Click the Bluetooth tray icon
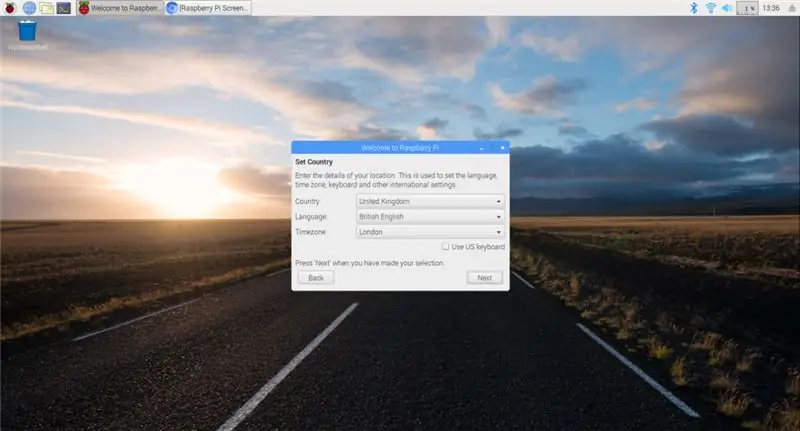Screen dimensions: 800x431 tap(693, 8)
